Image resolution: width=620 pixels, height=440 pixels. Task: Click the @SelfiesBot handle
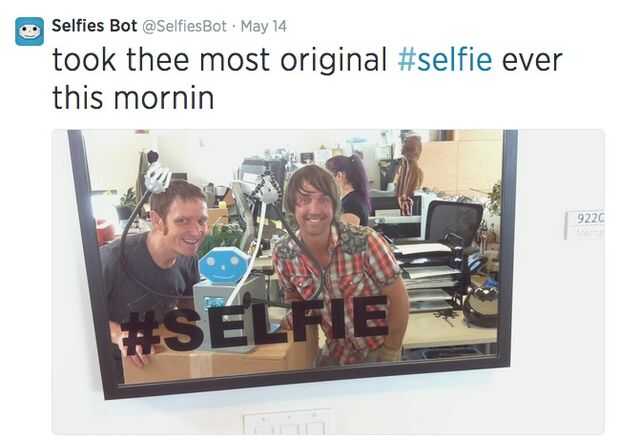tap(184, 26)
